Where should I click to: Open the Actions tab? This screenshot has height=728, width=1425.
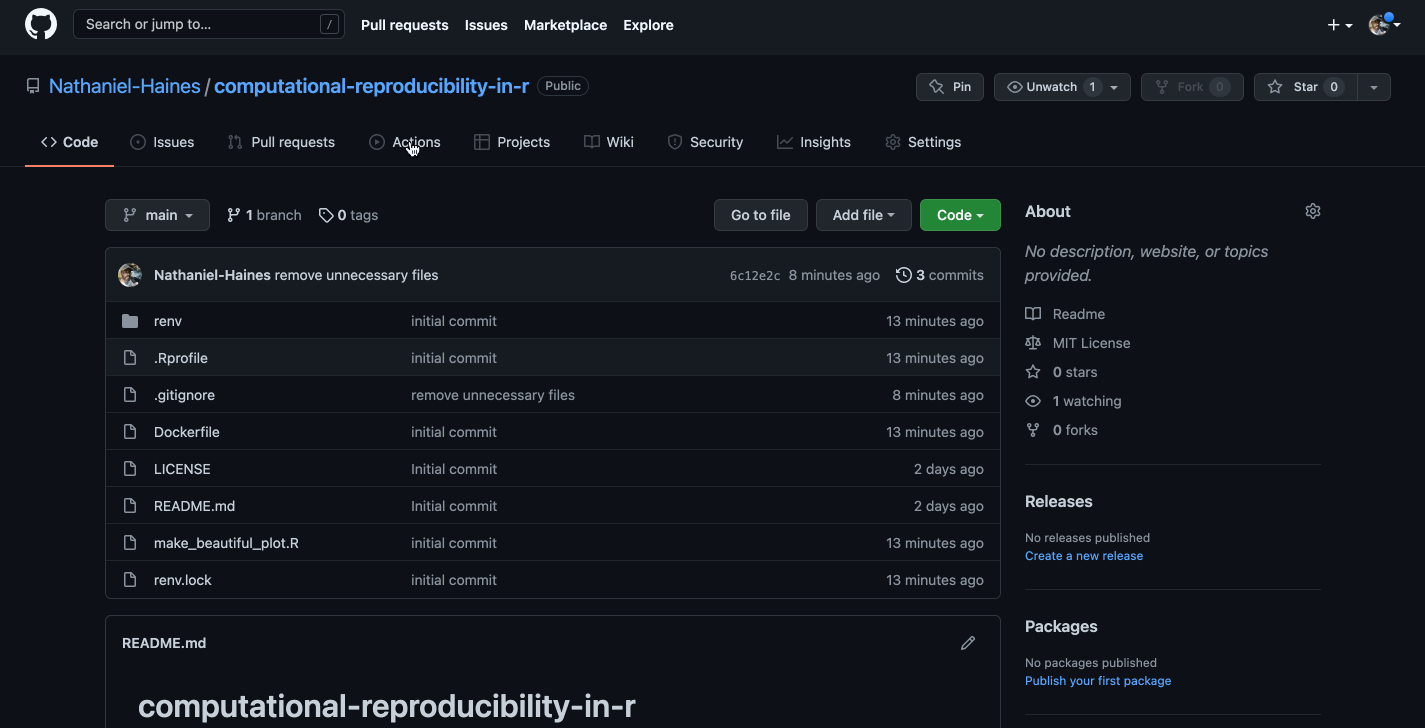pos(405,142)
